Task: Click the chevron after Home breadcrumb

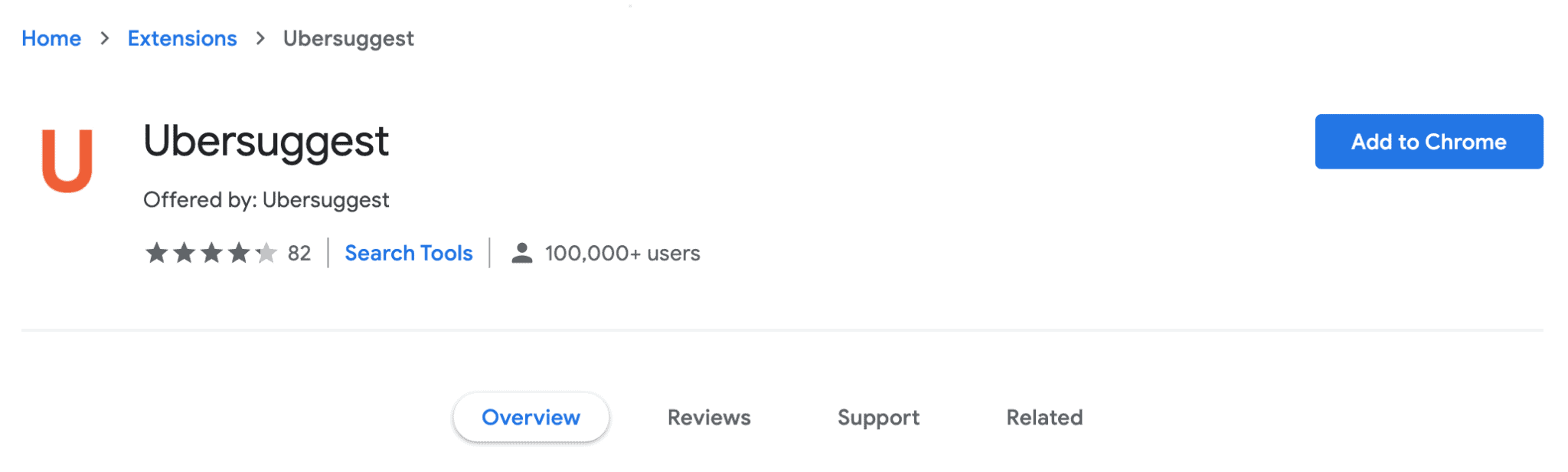Action: 105,38
